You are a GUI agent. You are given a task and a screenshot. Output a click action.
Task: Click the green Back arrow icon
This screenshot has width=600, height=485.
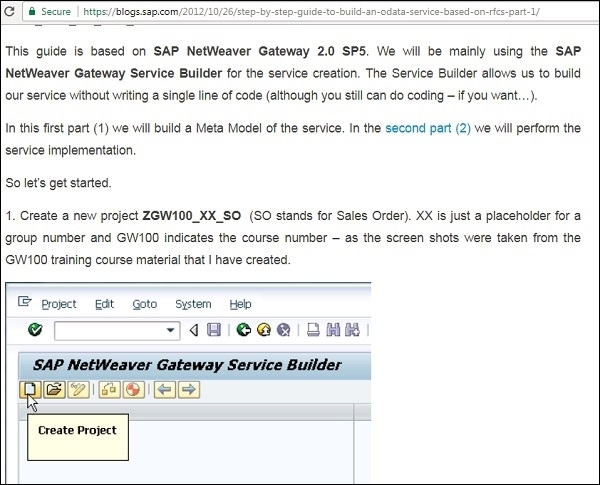243,330
